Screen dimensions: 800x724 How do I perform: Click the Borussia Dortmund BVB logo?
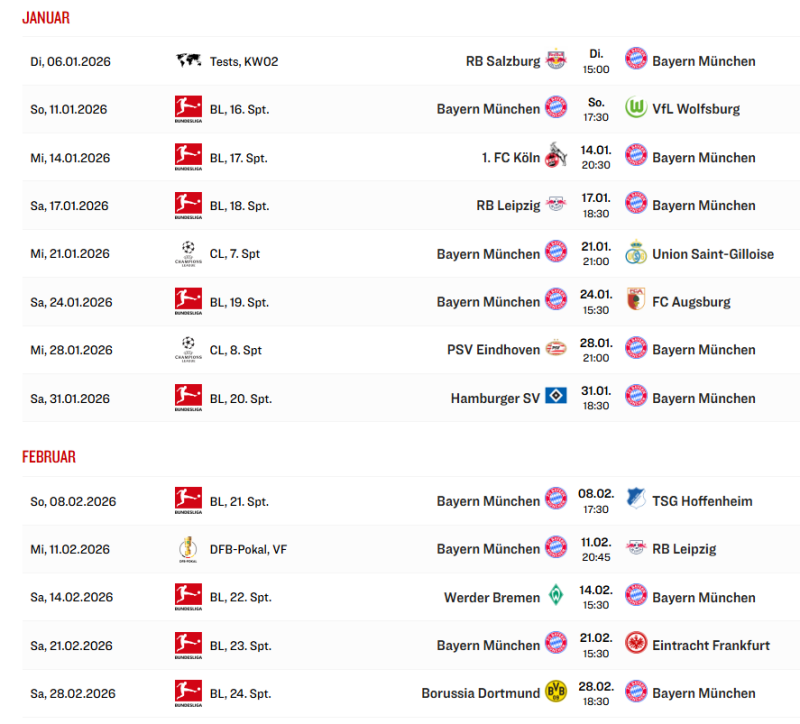[556, 693]
